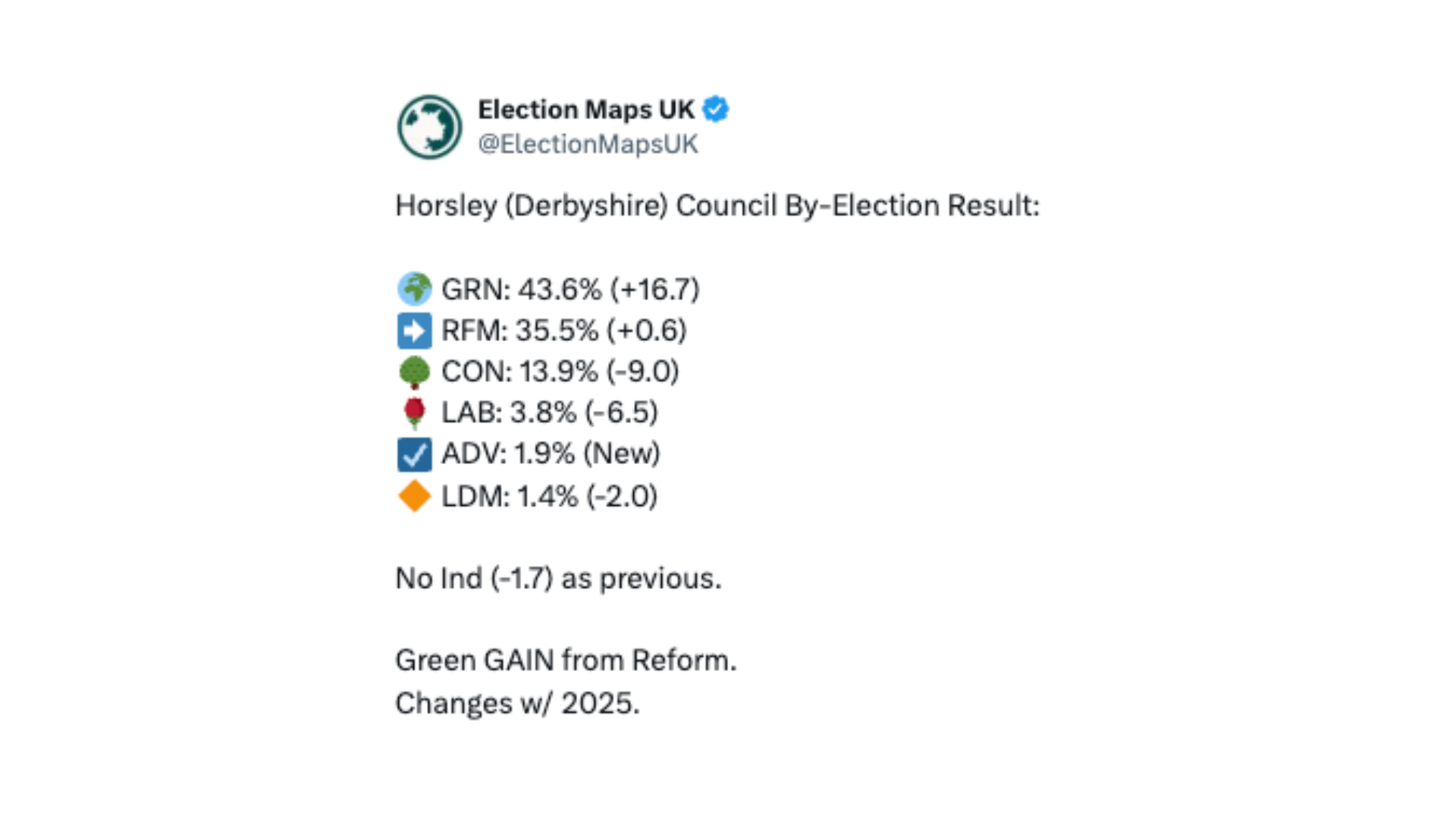Screen dimensions: 1456x819
Task: Click the tree emoji beside CON
Action: [x=414, y=372]
